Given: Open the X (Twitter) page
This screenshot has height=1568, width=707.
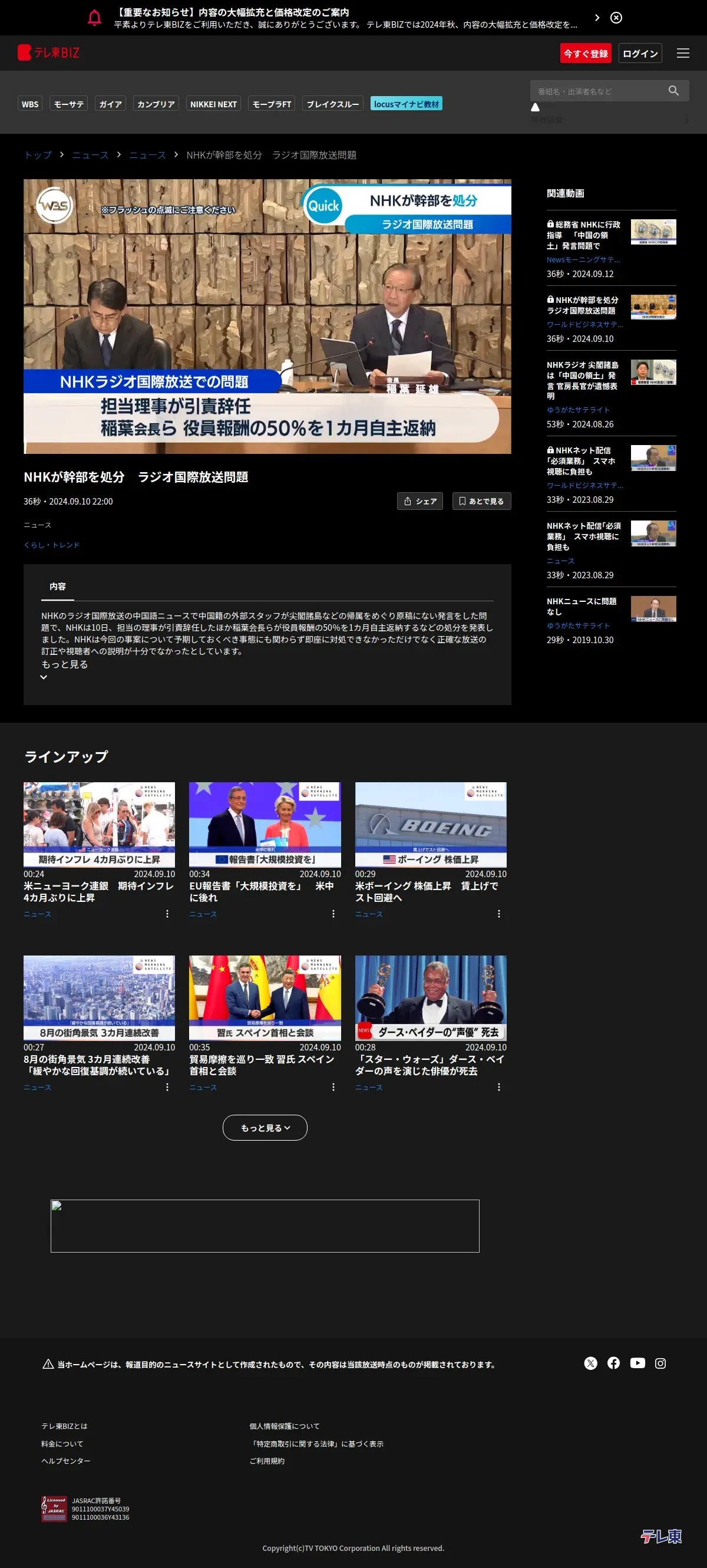Looking at the screenshot, I should pyautogui.click(x=591, y=1363).
